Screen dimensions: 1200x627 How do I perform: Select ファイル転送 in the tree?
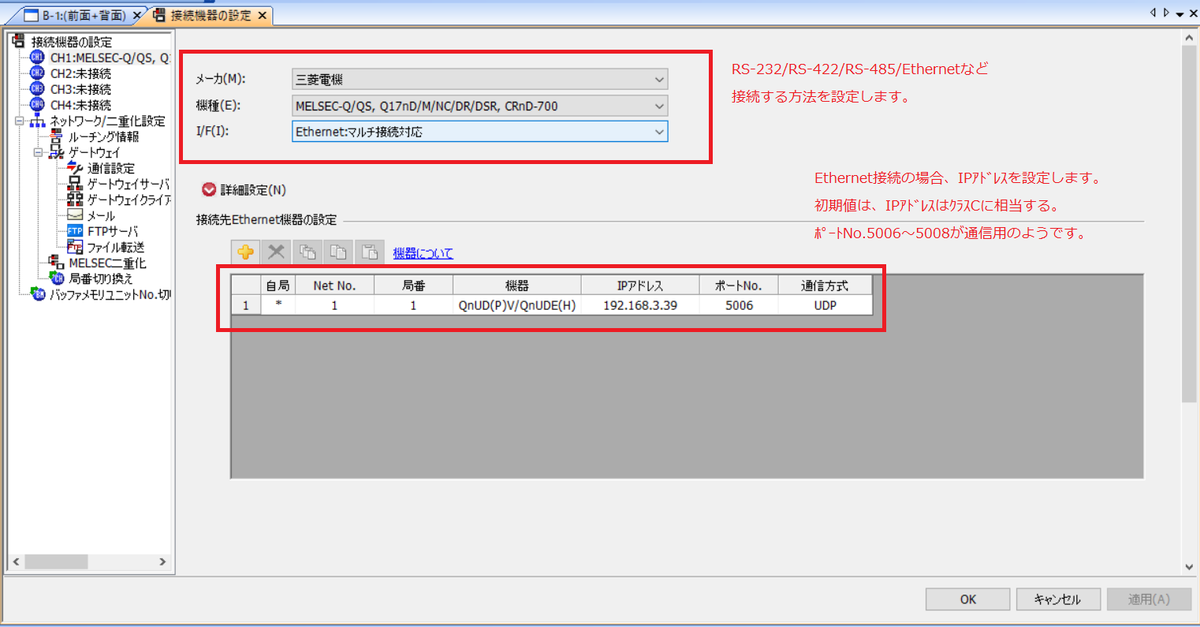(116, 247)
